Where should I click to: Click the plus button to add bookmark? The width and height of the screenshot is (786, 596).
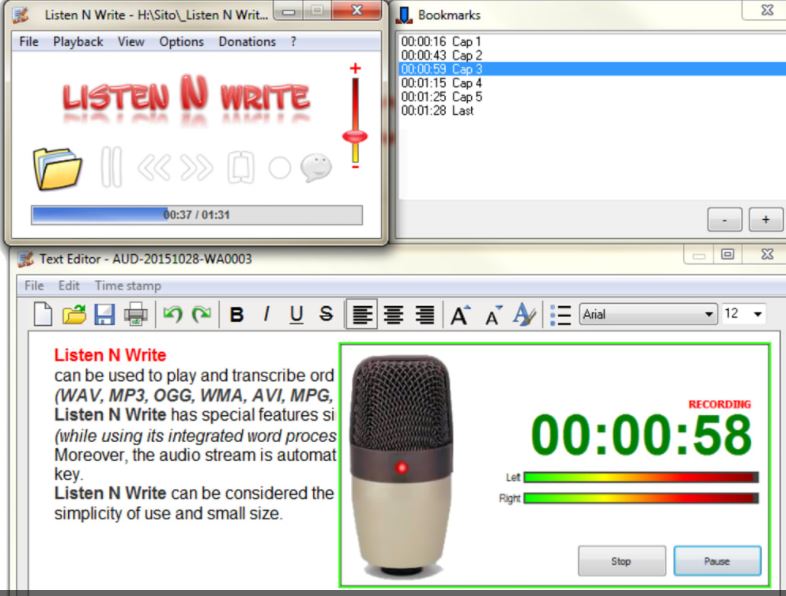pos(766,220)
